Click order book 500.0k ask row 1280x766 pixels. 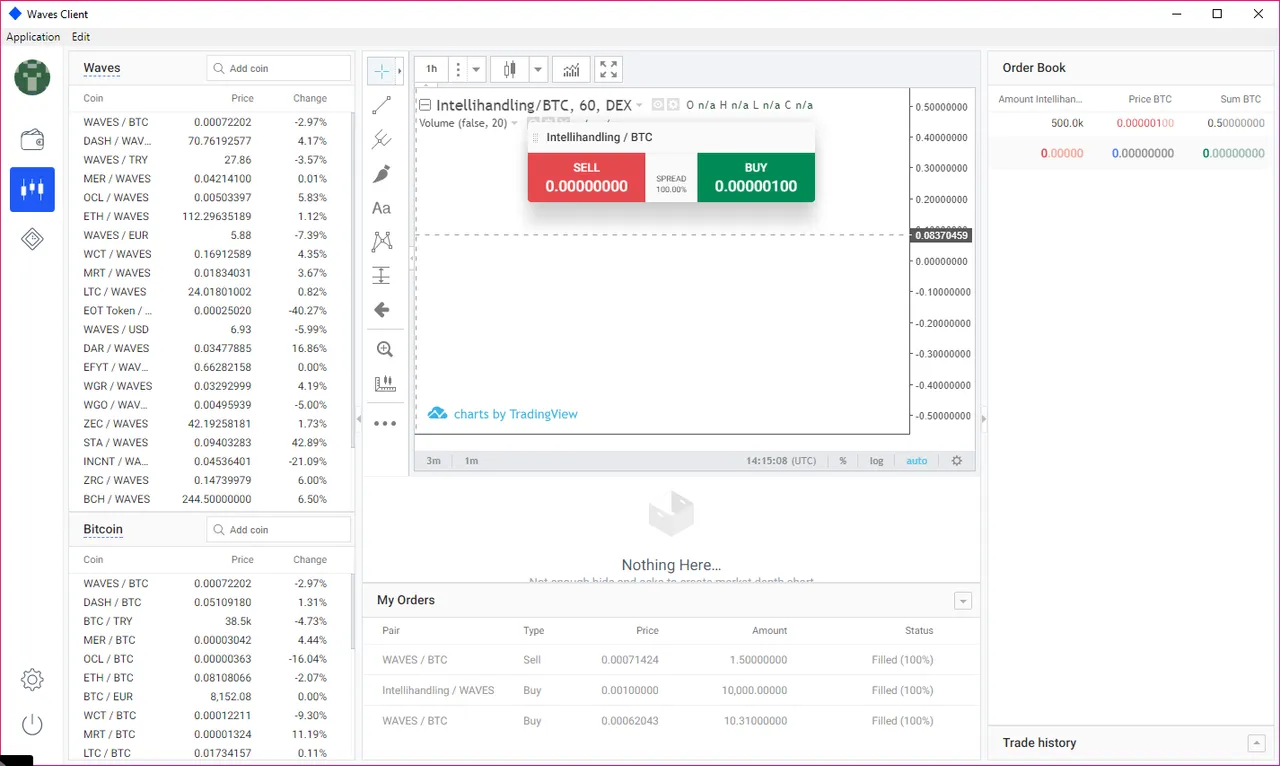[1133, 123]
